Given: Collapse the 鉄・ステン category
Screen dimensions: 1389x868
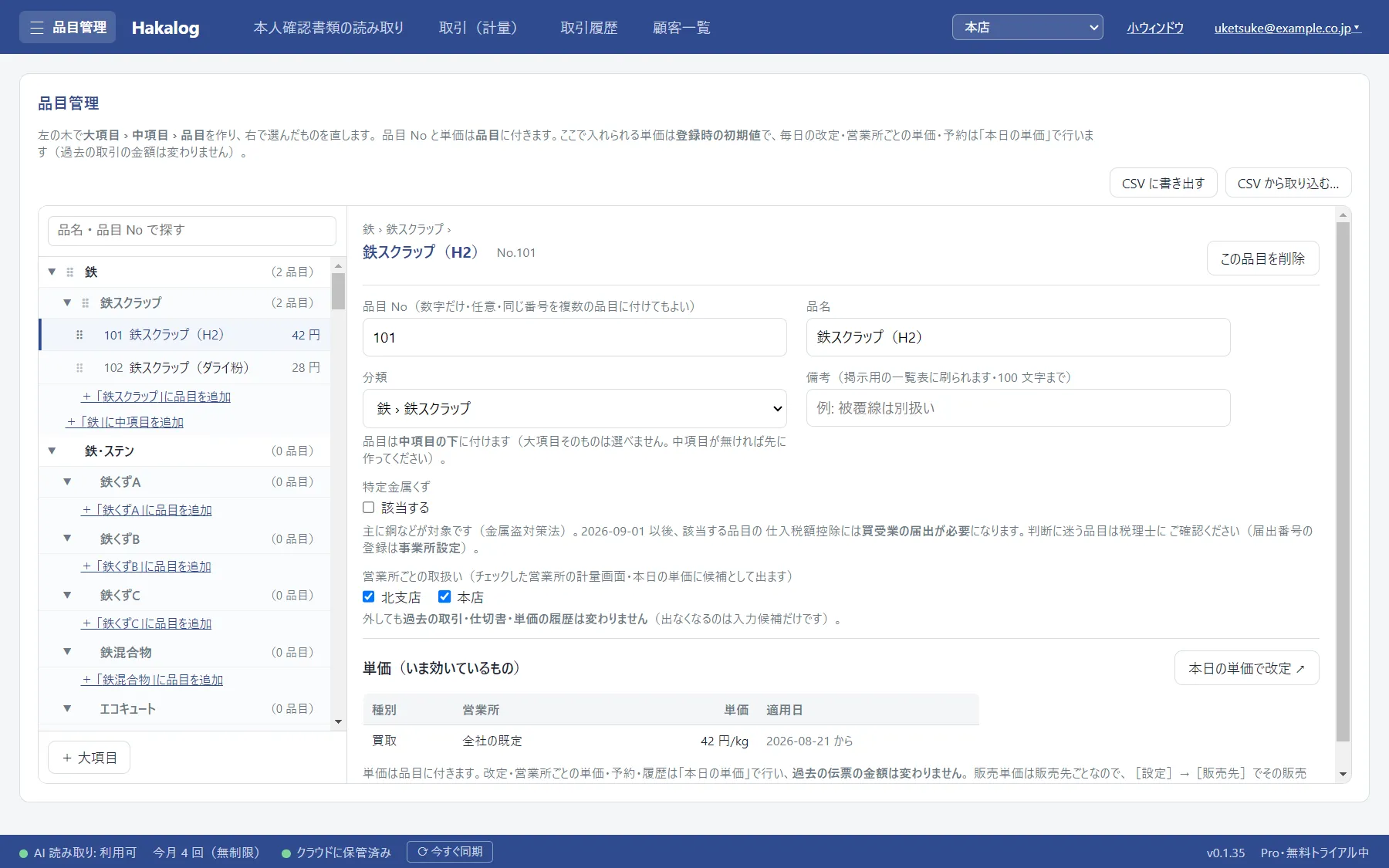Looking at the screenshot, I should [52, 451].
